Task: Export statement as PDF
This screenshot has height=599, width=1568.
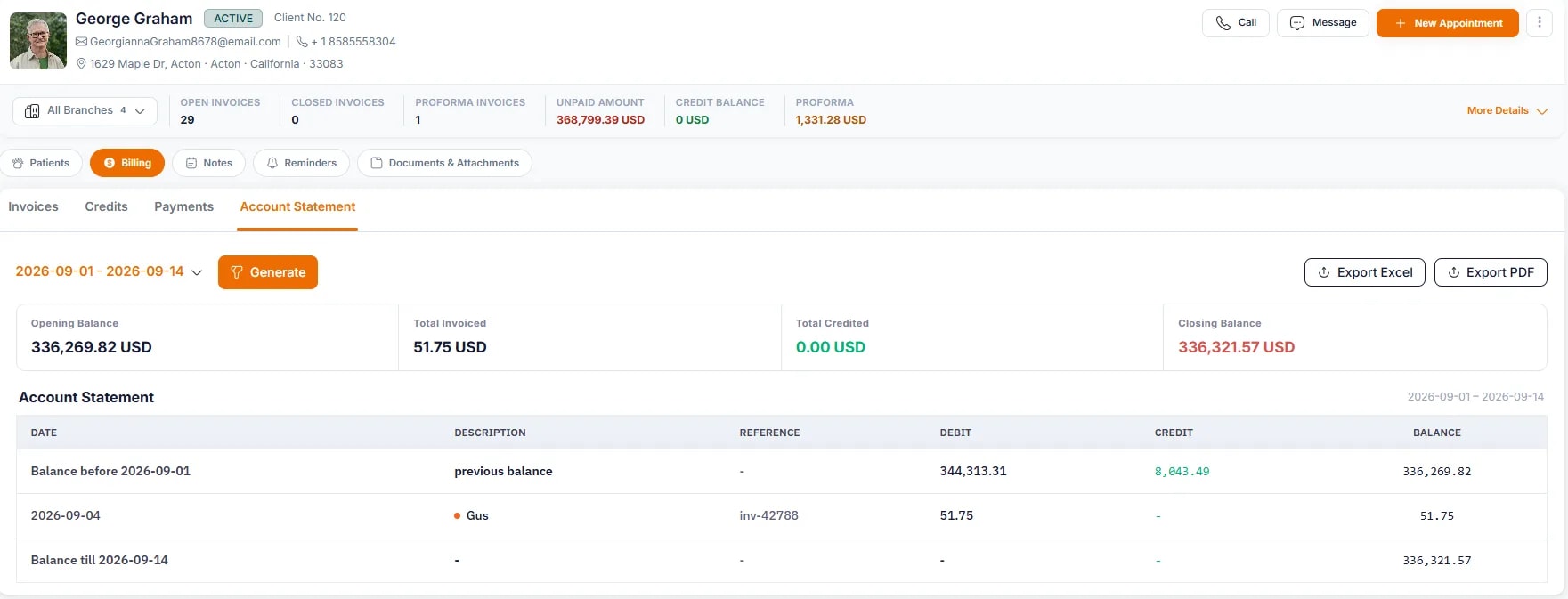Action: [x=1491, y=272]
